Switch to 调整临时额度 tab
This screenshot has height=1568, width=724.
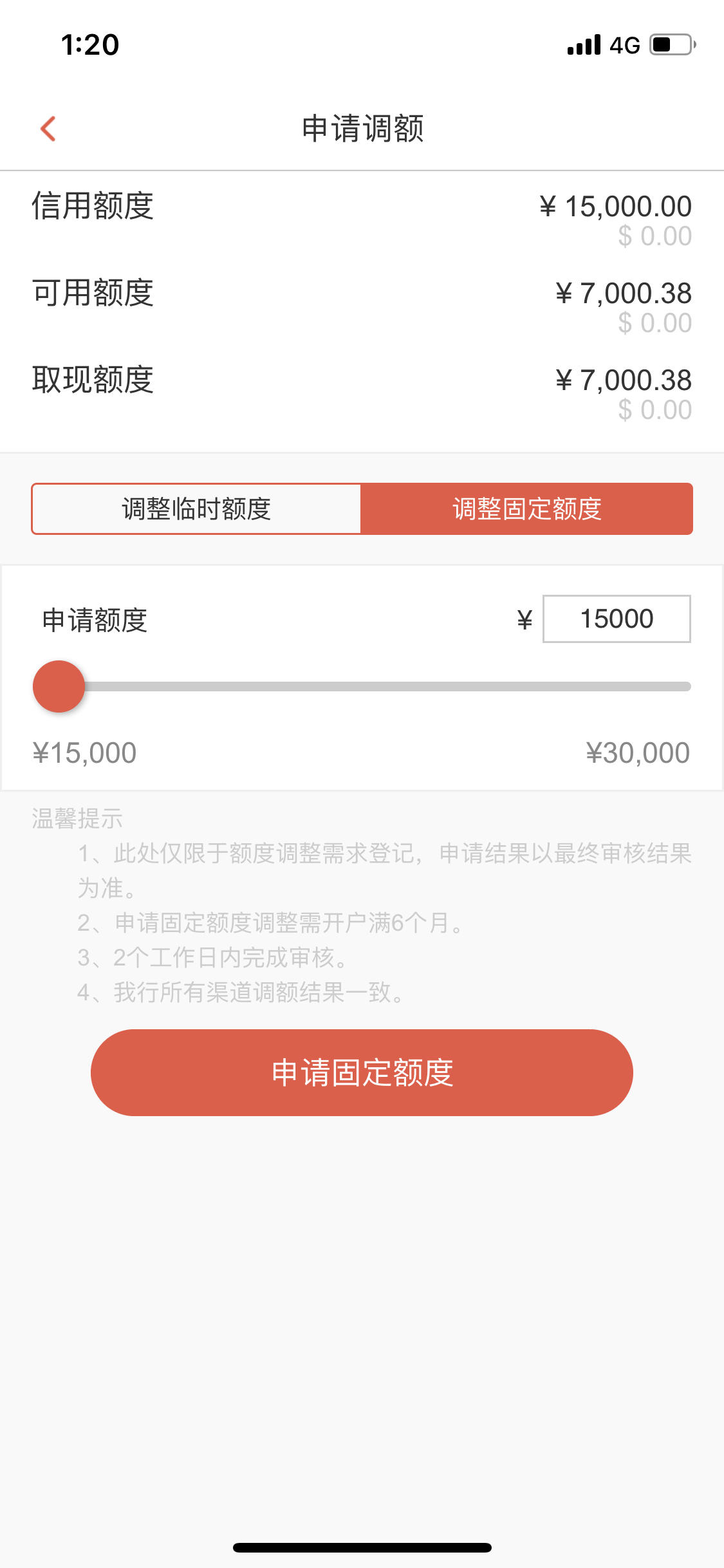tap(196, 509)
